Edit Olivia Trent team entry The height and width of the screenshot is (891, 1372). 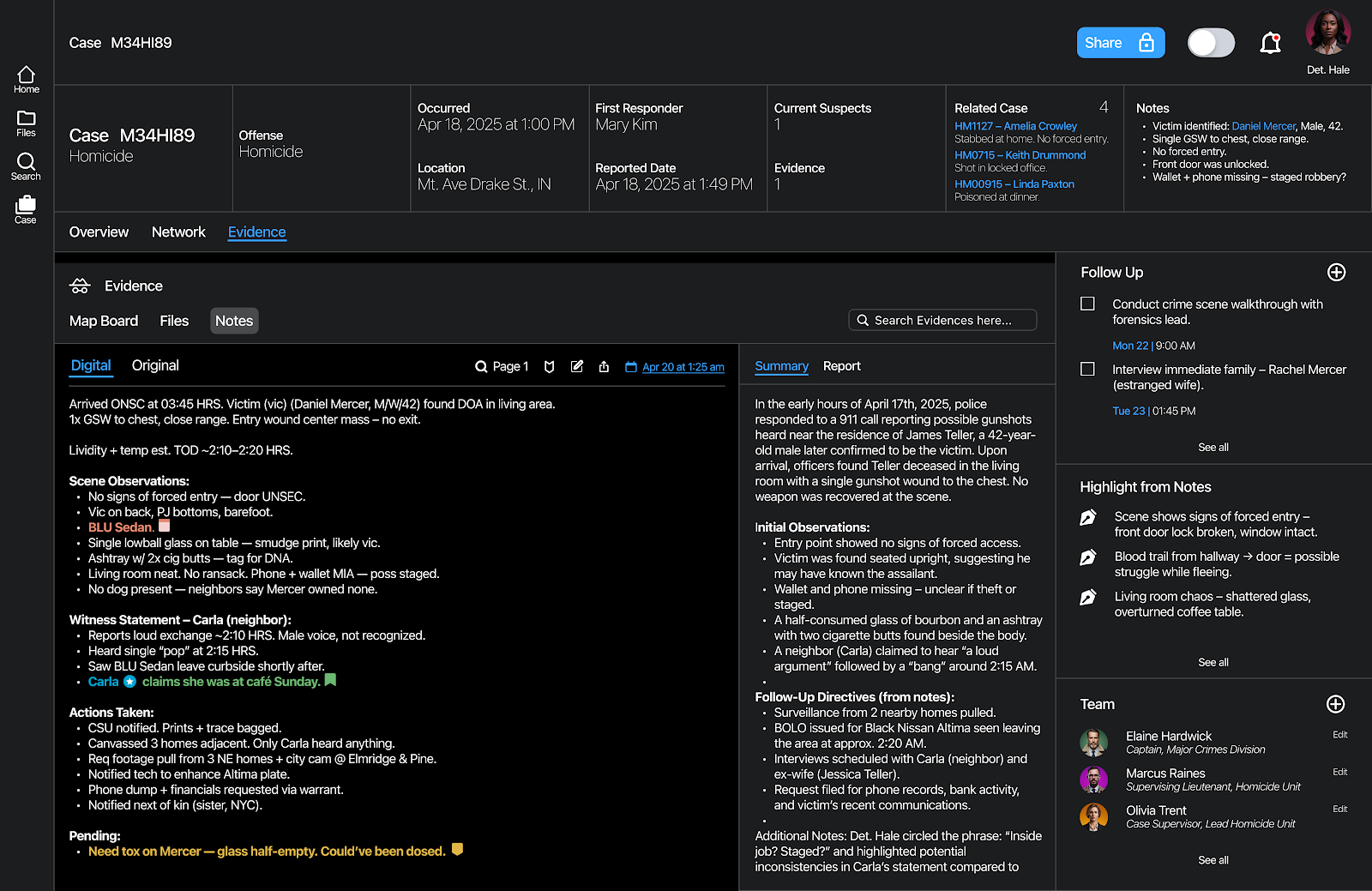tap(1339, 810)
